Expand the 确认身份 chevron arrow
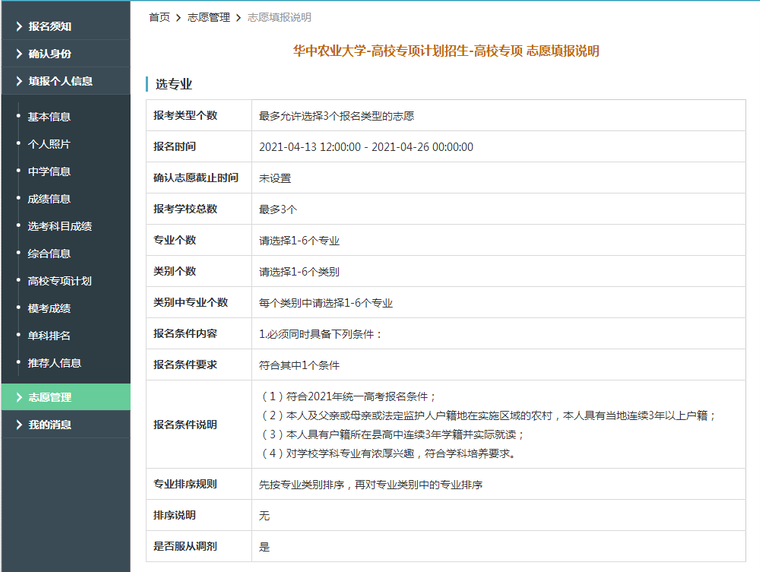 pos(19,54)
